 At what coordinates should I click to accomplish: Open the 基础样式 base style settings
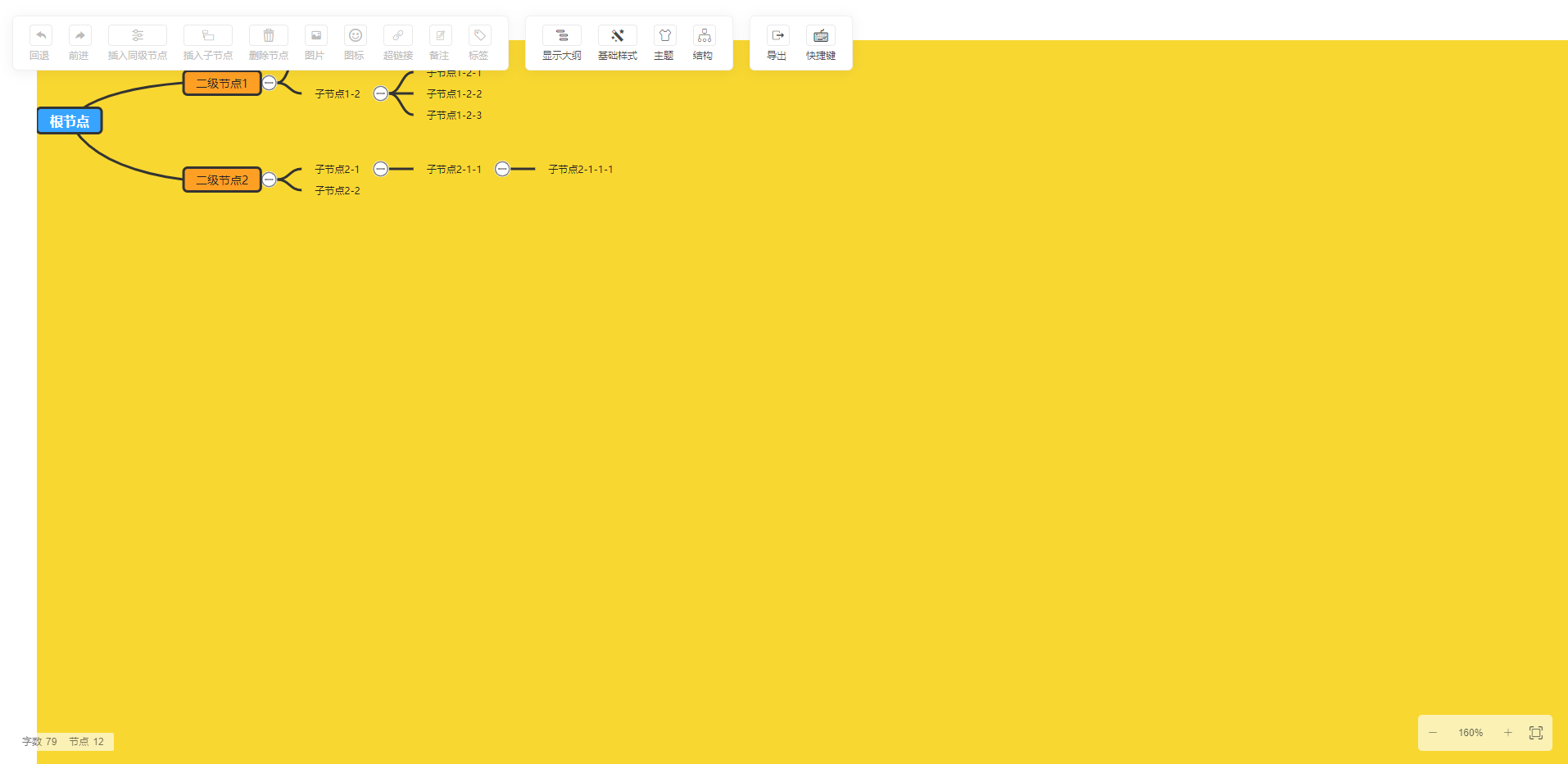coord(618,35)
